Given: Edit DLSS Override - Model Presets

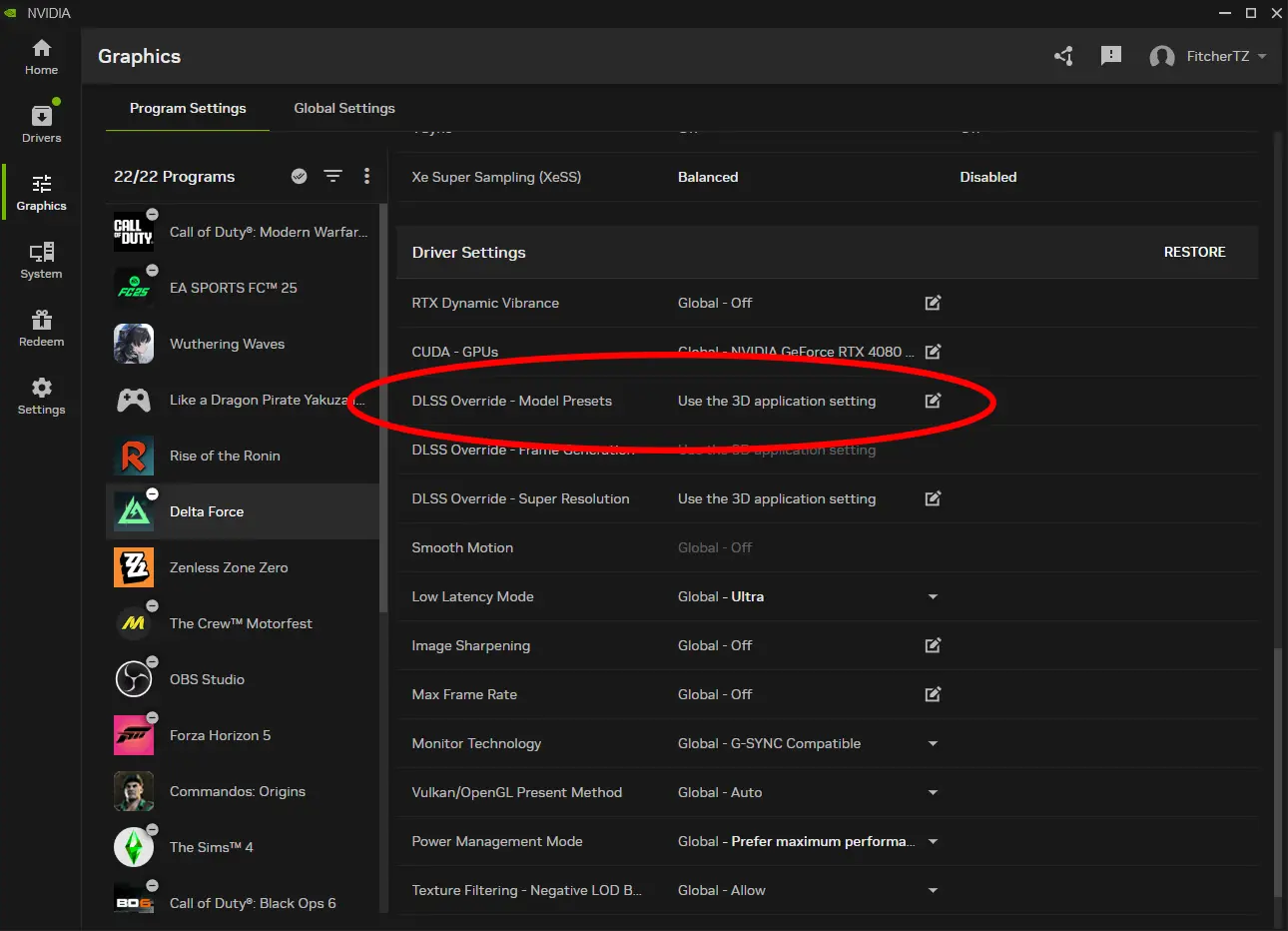Looking at the screenshot, I should coord(933,401).
